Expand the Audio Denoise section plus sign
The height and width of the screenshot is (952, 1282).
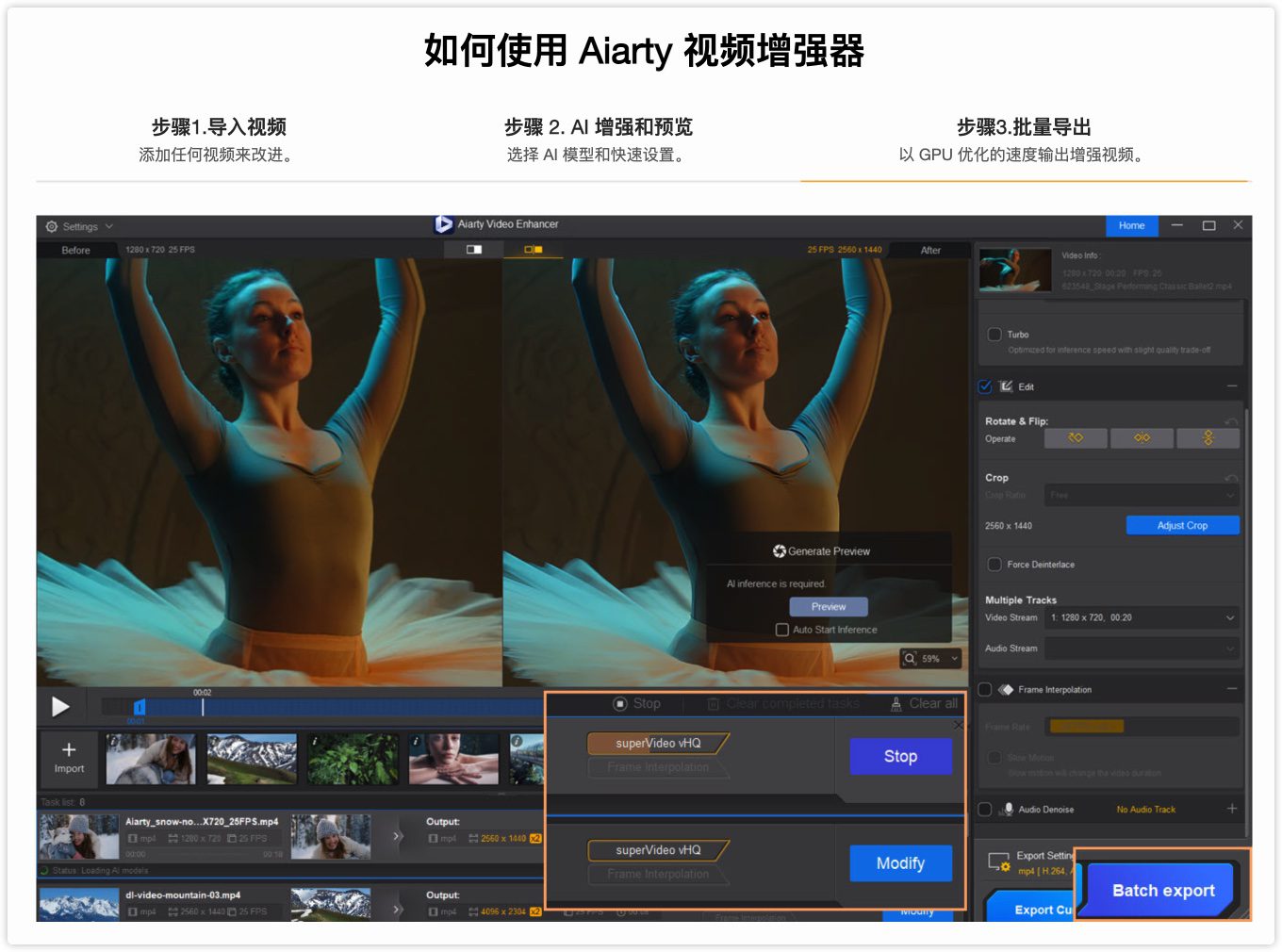click(x=1231, y=809)
